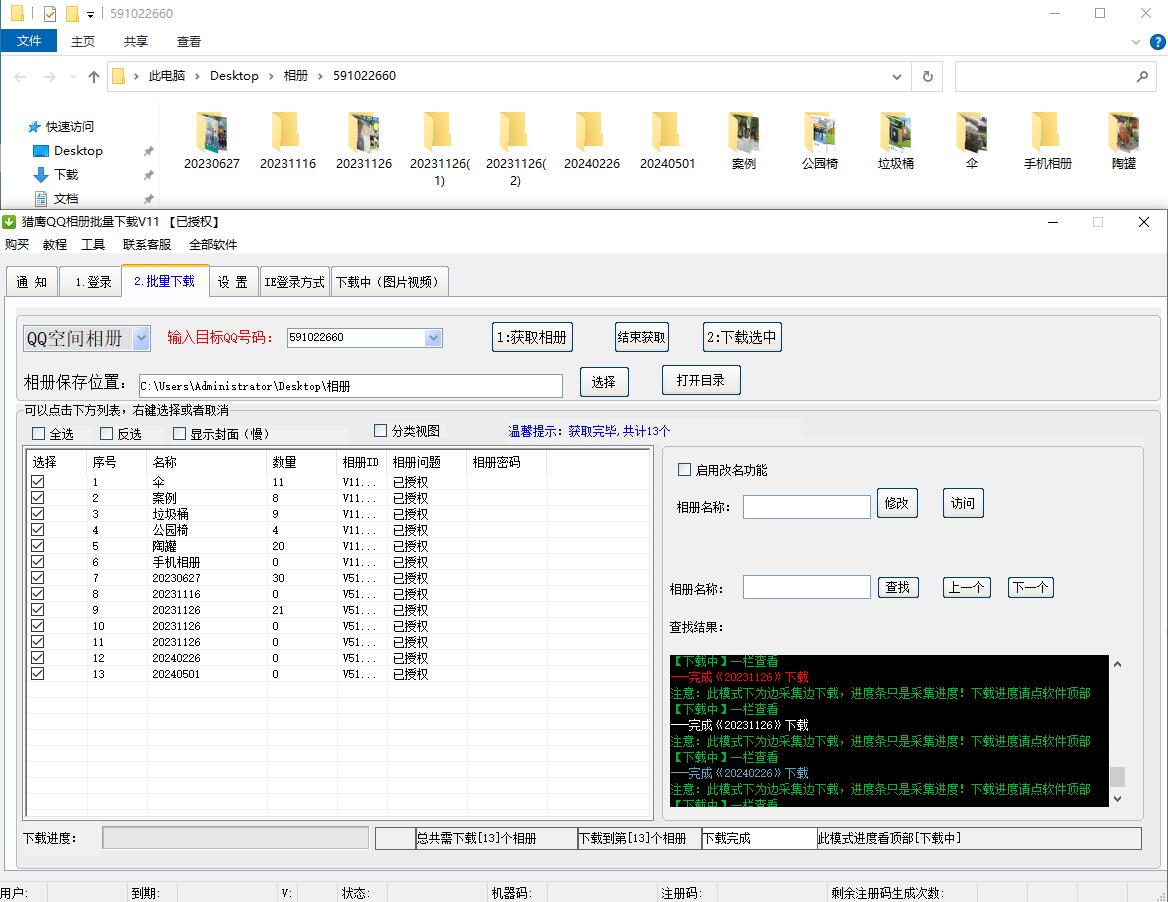Click album save path input field
Viewport: 1168px width, 902px height.
(x=351, y=386)
